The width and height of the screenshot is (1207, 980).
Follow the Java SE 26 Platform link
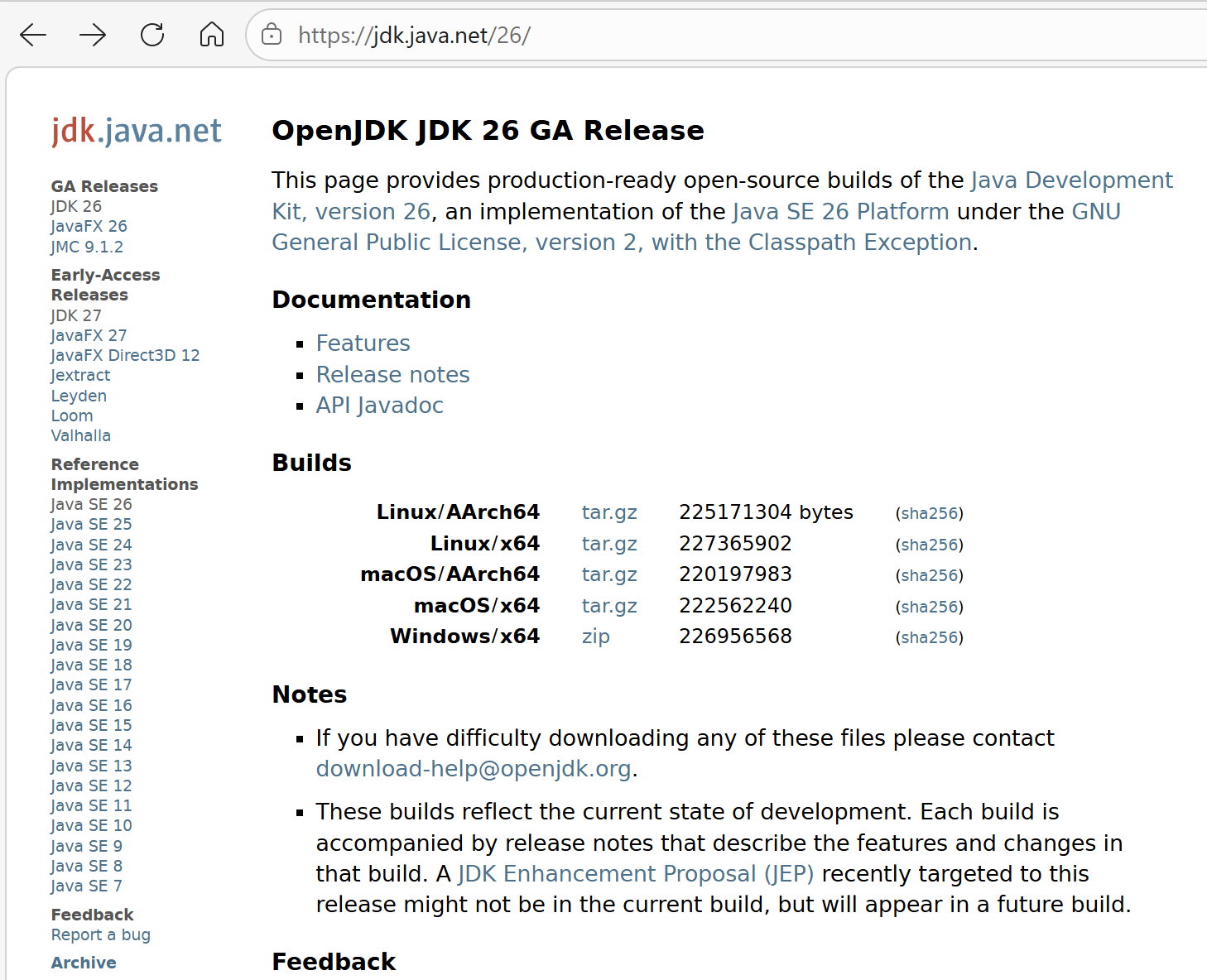pyautogui.click(x=841, y=211)
